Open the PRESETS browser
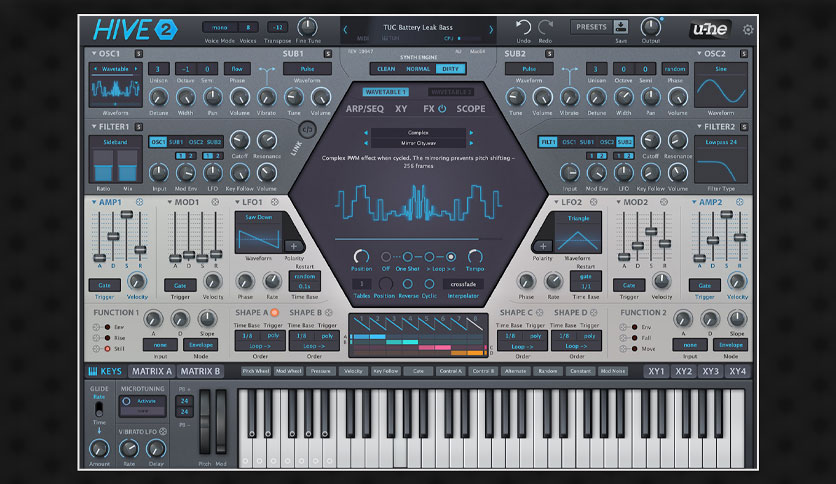The height and width of the screenshot is (484, 836). (x=591, y=27)
